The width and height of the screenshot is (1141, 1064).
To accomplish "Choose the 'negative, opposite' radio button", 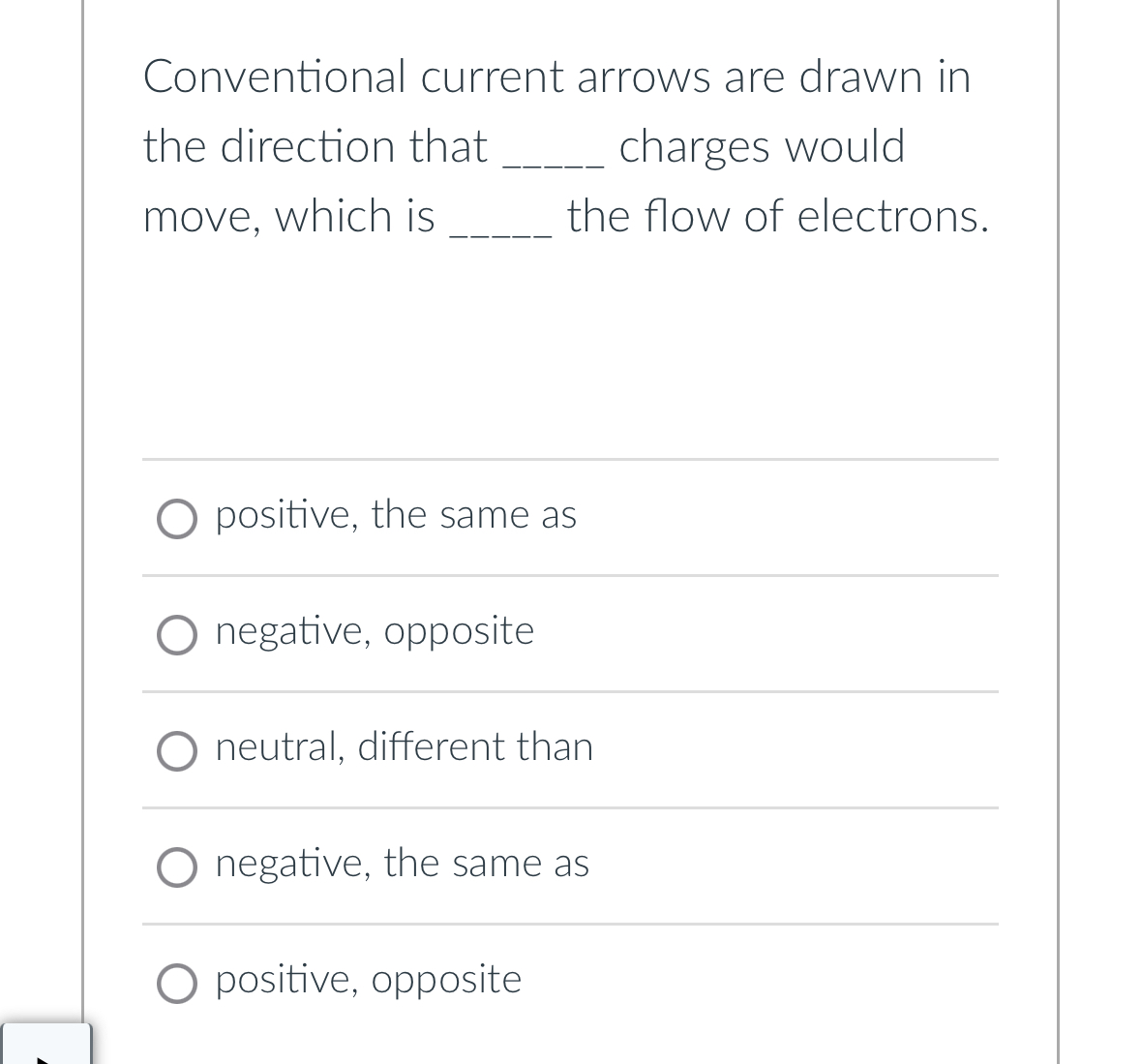I will pos(177,635).
